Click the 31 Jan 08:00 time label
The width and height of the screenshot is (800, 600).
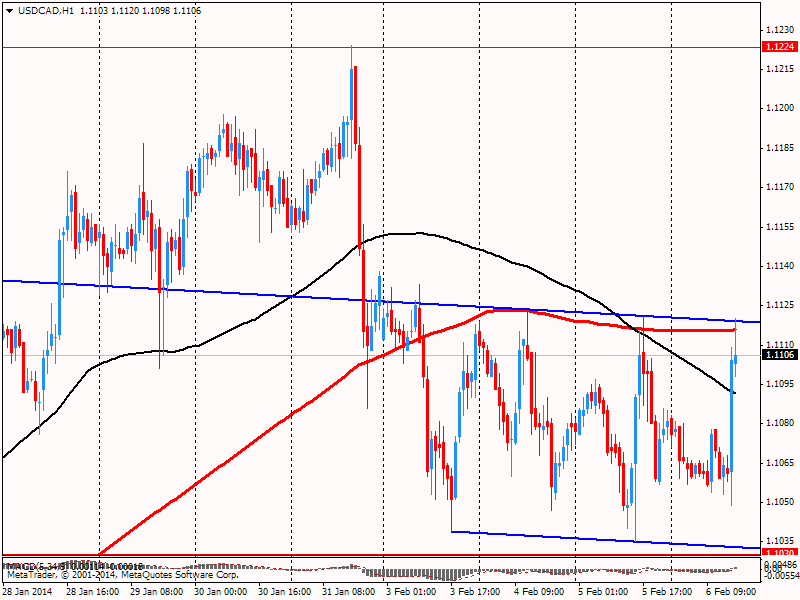349,592
